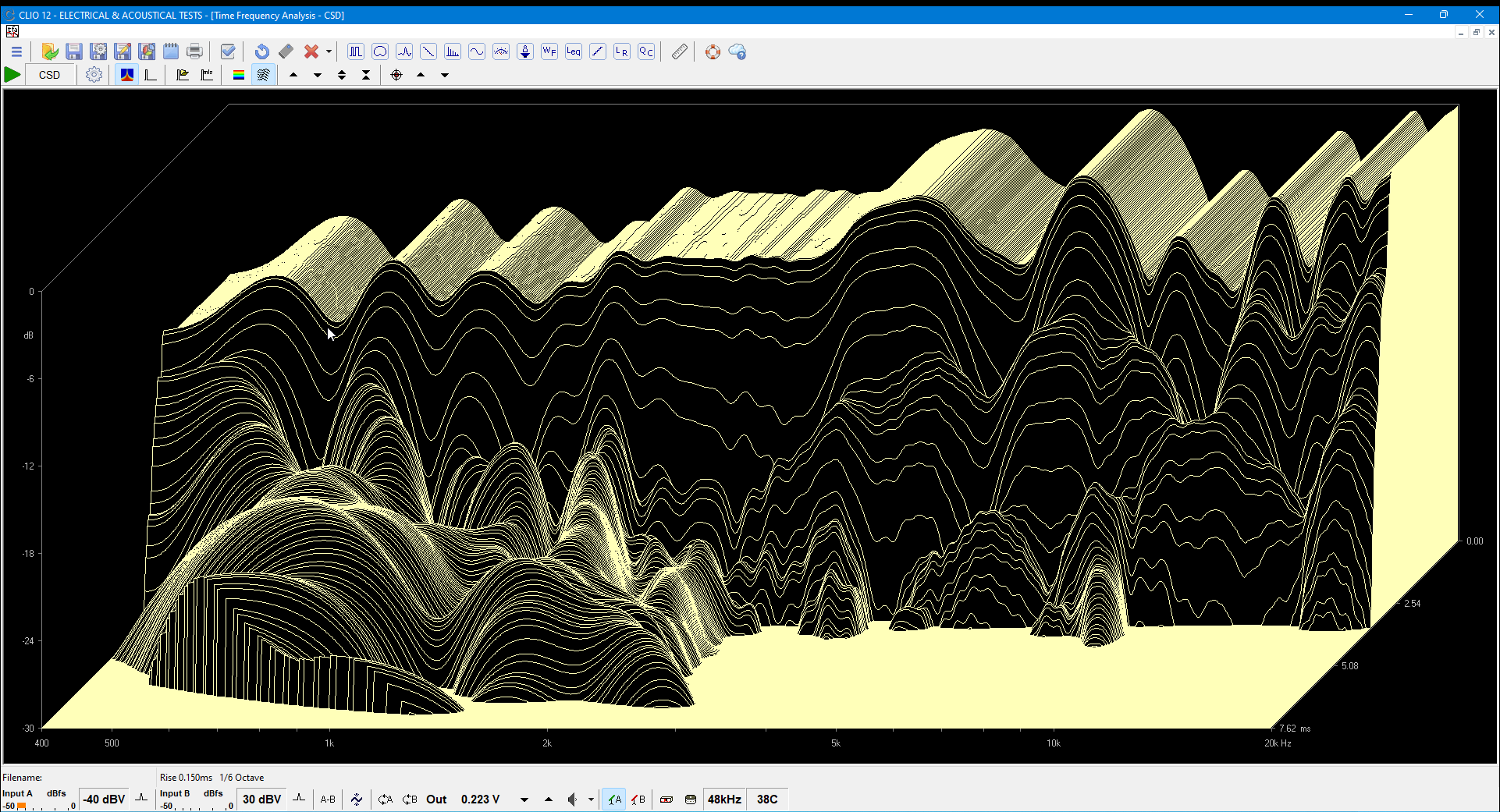Viewport: 1500px width, 812px height.
Task: Open the oscilloscope Lissajous icon
Action: pos(380,51)
